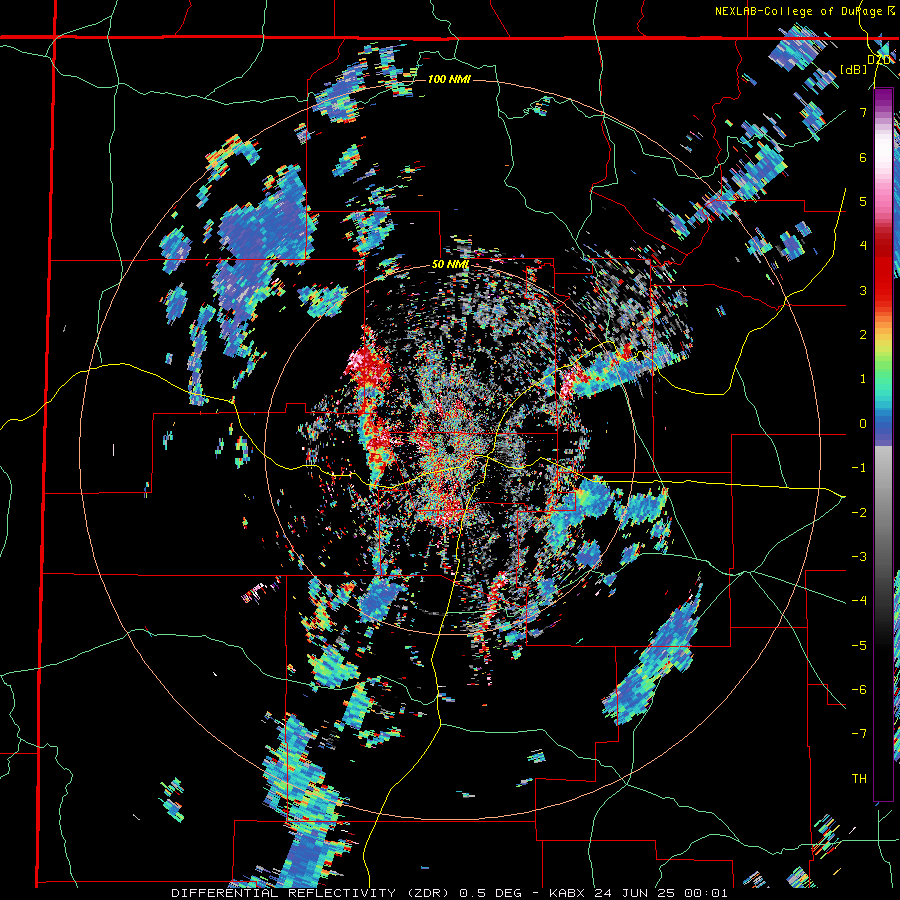The width and height of the screenshot is (900, 900).
Task: Click the 2 value on the dB scale
Action: pos(863,335)
